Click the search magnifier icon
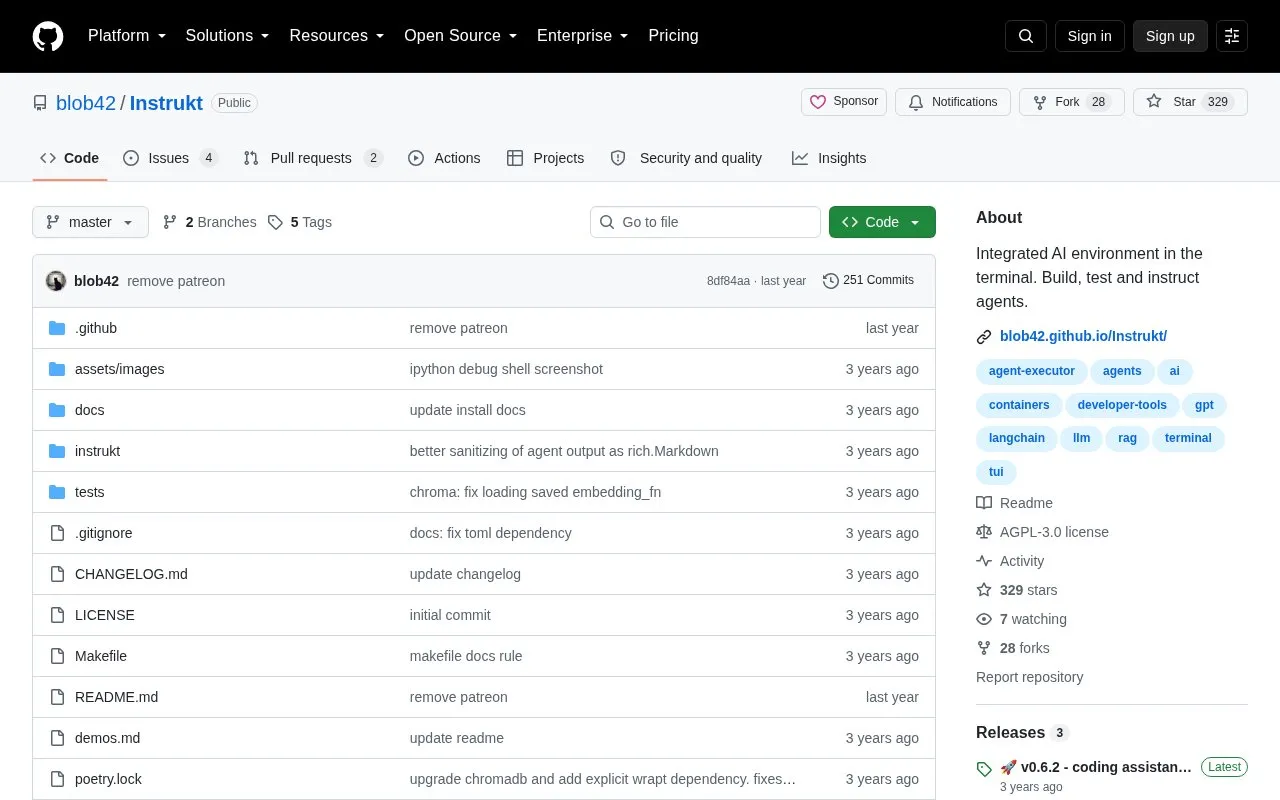This screenshot has height=800, width=1280. 1026,36
